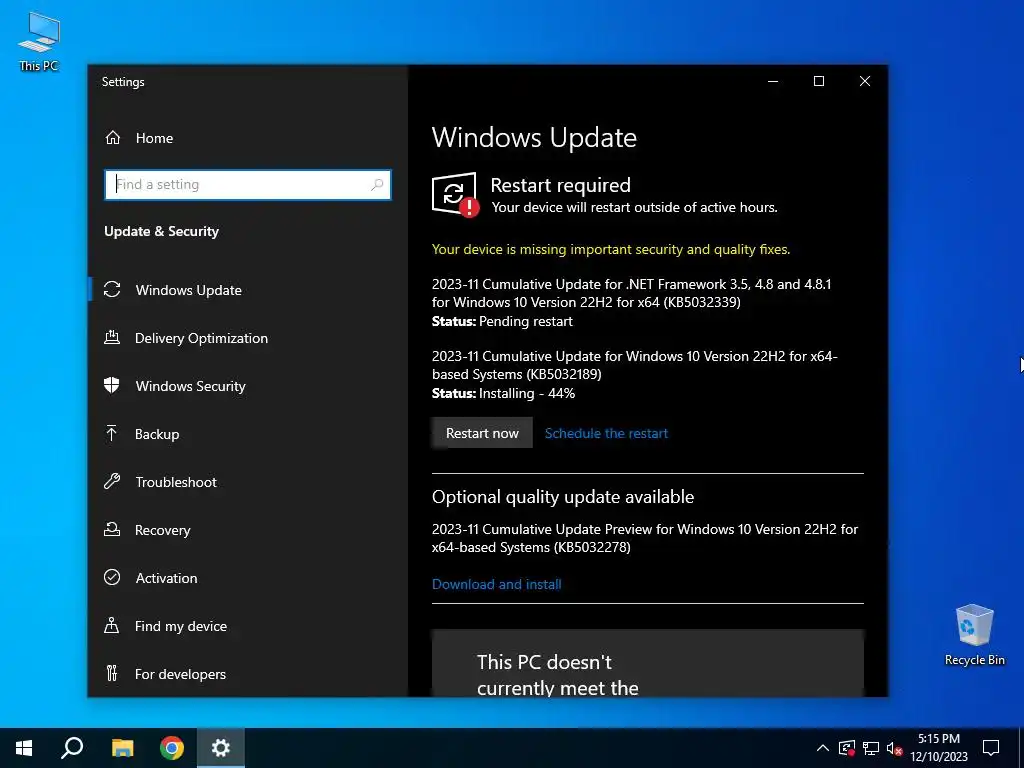
Task: Select Windows Update in the sidebar
Action: tap(248, 290)
